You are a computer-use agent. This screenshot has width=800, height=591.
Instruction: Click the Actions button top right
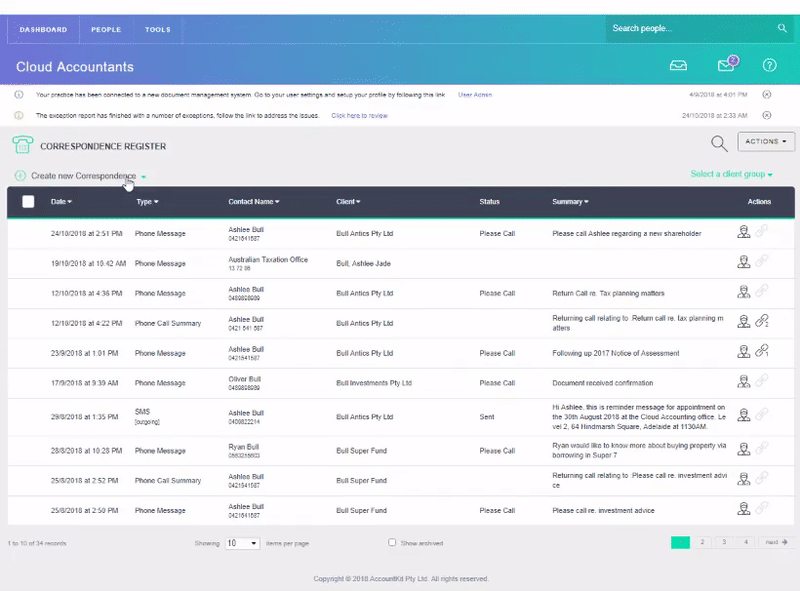click(x=764, y=142)
